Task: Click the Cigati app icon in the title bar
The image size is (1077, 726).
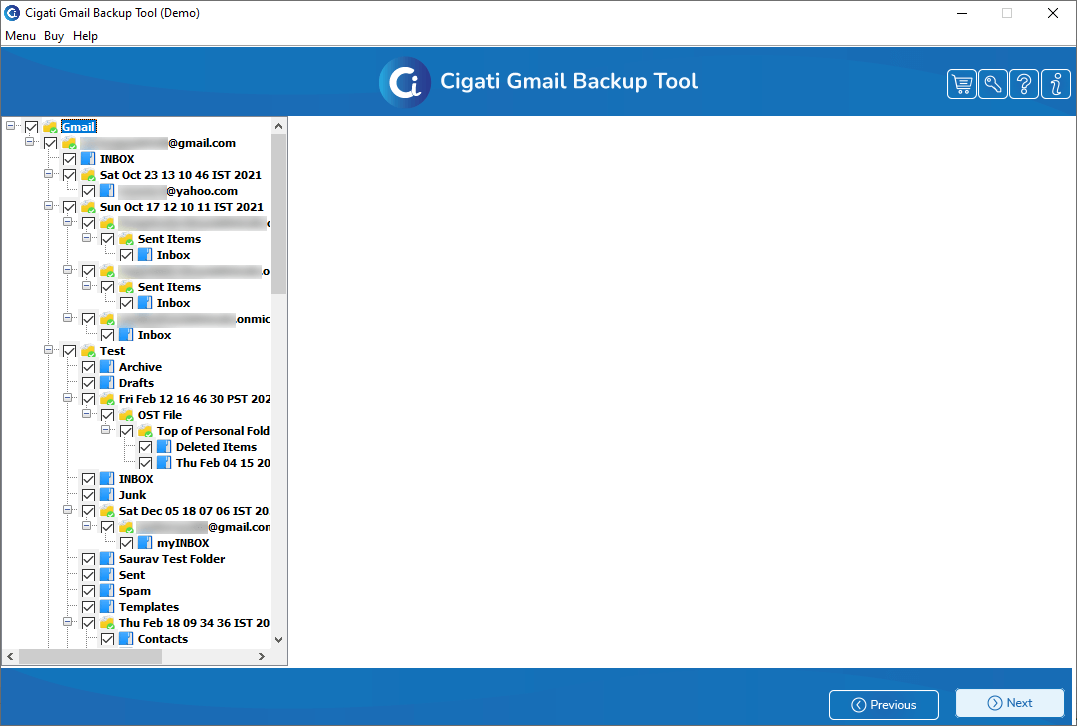Action: [12, 12]
